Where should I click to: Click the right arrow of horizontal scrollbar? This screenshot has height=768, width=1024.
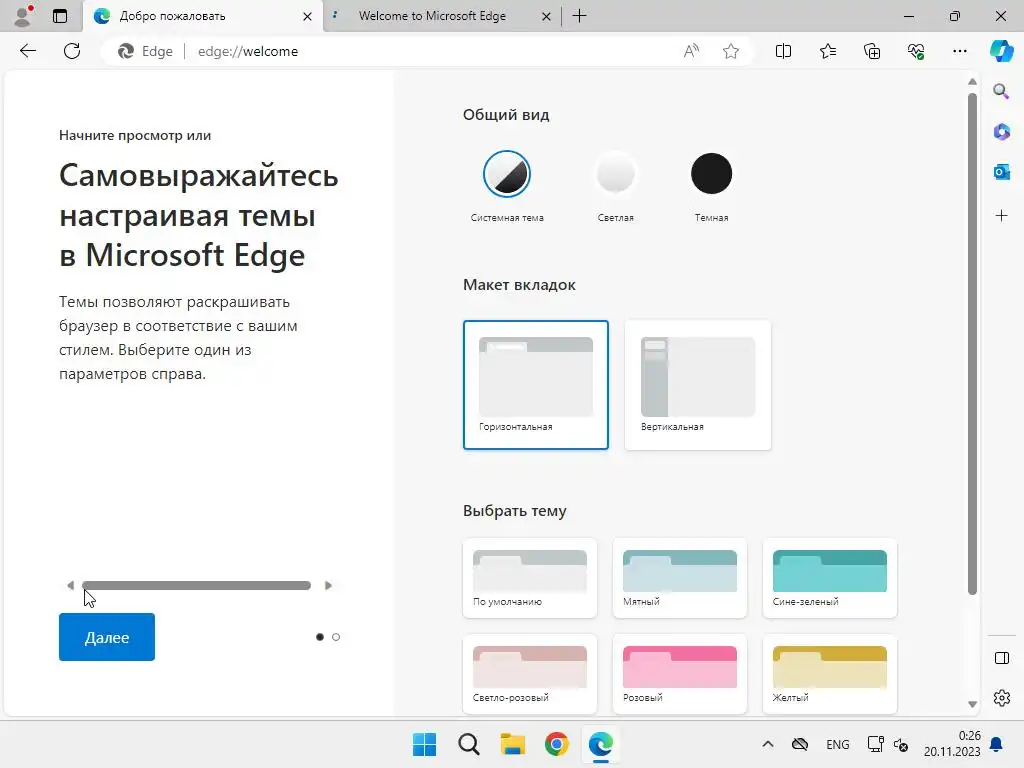pos(328,585)
